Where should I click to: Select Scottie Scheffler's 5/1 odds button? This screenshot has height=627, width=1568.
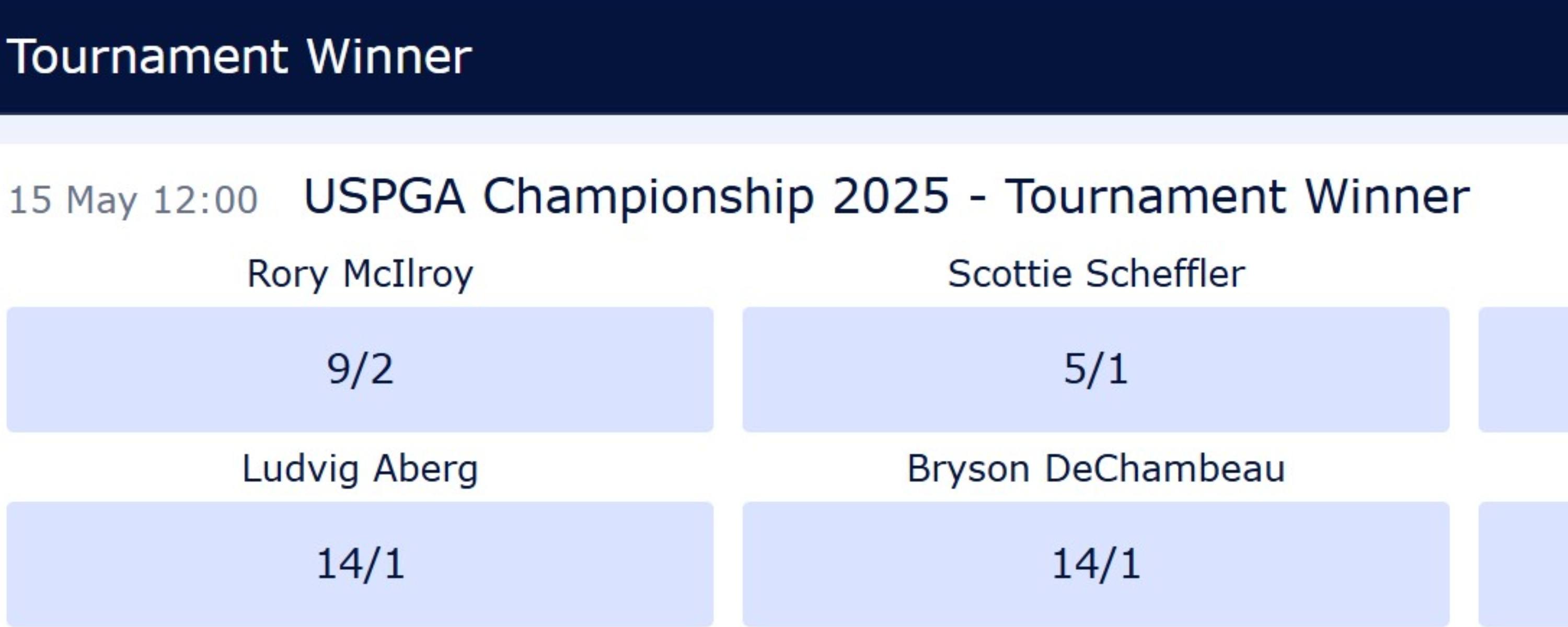coord(1096,369)
